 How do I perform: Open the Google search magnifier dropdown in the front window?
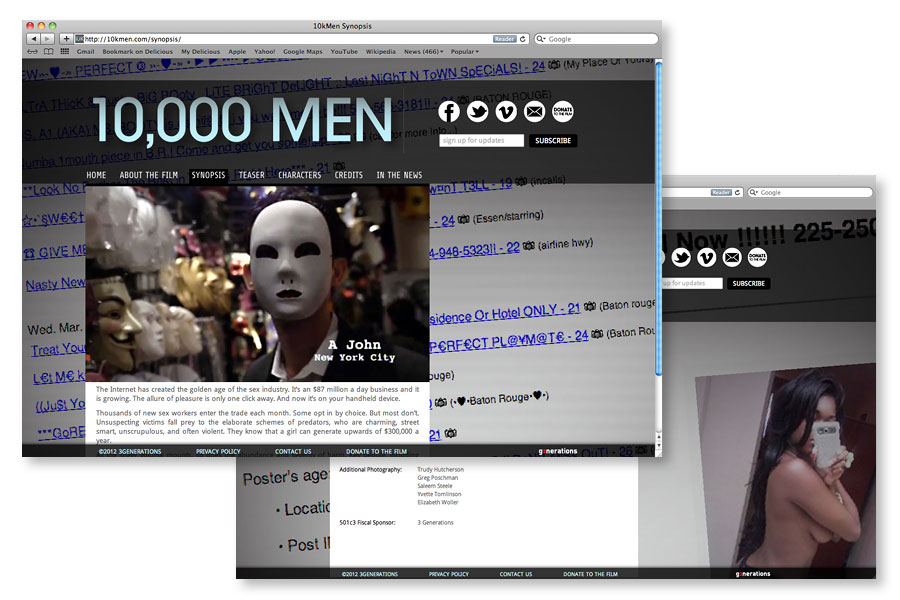click(542, 39)
